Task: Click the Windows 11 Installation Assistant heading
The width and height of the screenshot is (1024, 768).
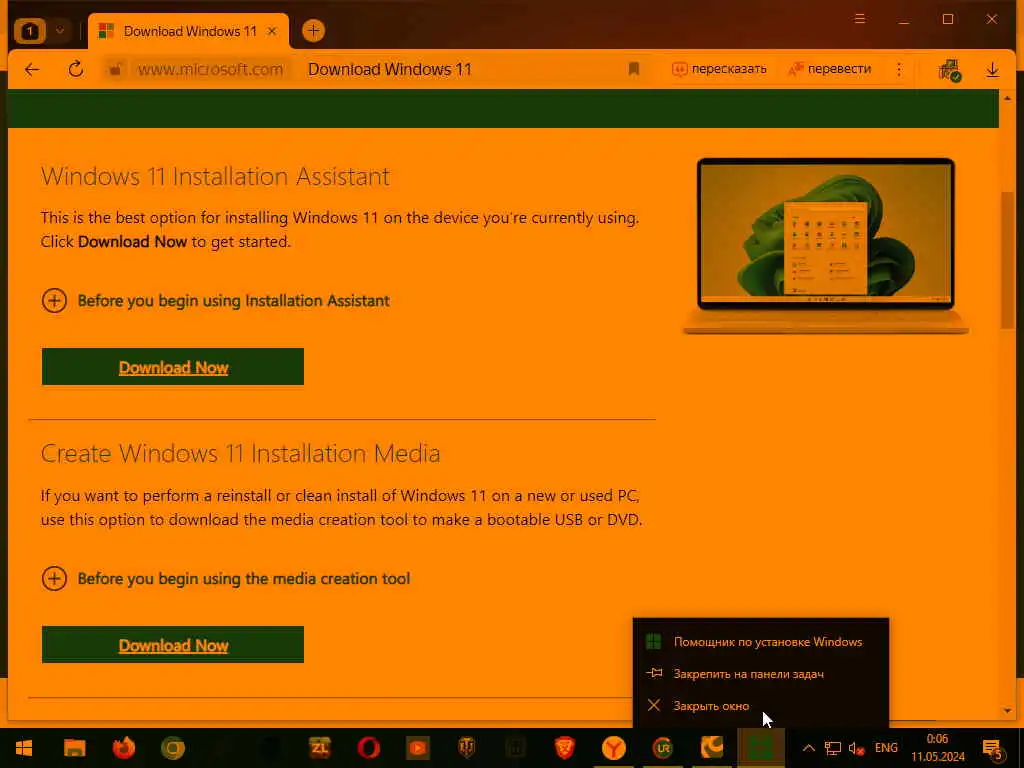Action: pyautogui.click(x=215, y=176)
